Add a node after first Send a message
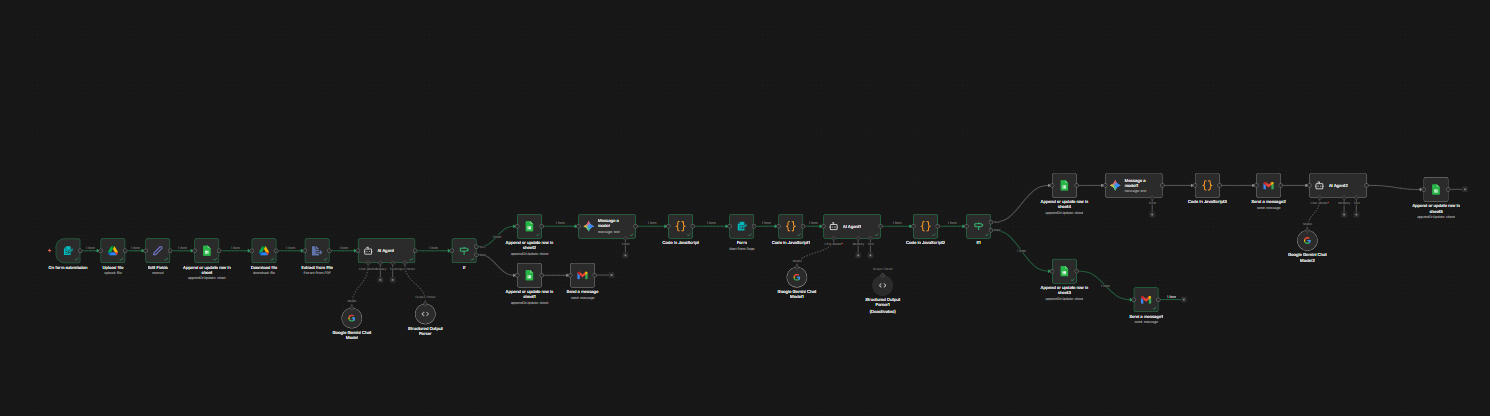Viewport: 1490px width, 416px height. point(611,275)
